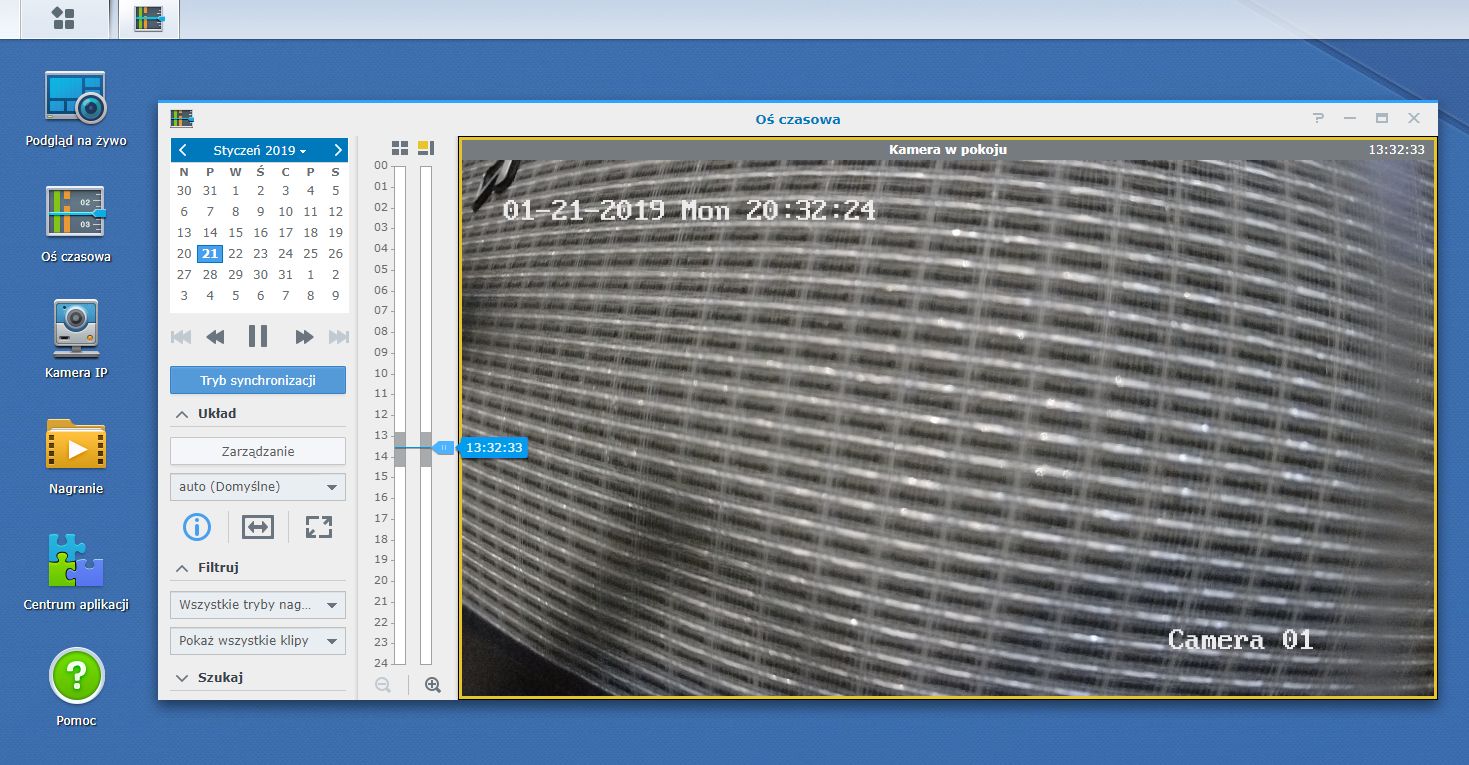
Task: Select January 21 in the calendar
Action: tap(210, 253)
